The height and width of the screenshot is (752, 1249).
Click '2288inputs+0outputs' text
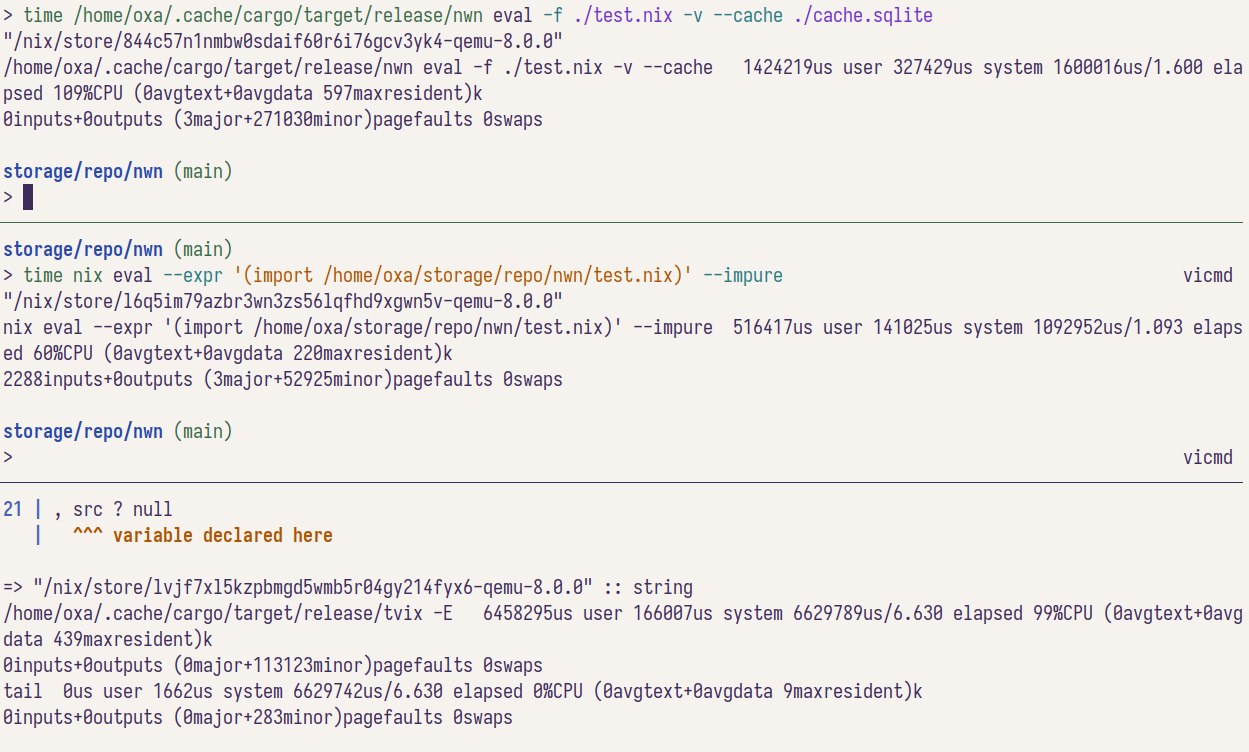point(98,379)
